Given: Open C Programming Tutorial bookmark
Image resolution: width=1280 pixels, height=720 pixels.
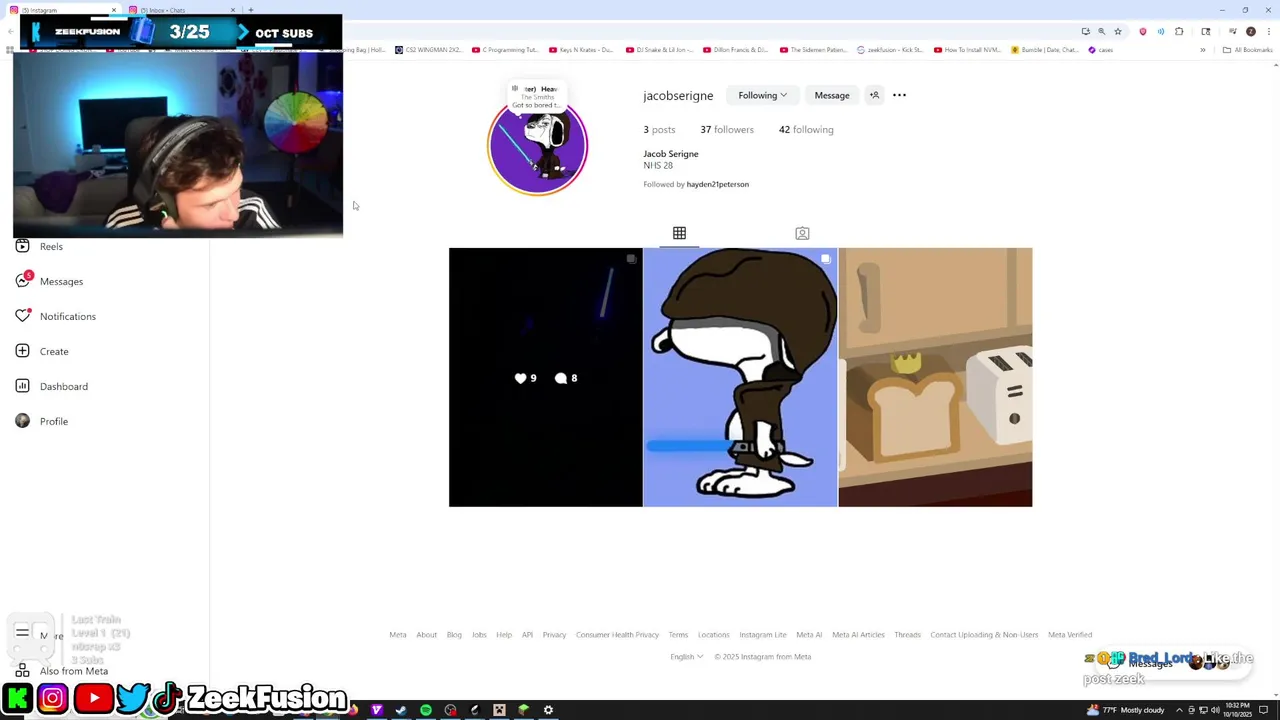Looking at the screenshot, I should pyautogui.click(x=506, y=49).
